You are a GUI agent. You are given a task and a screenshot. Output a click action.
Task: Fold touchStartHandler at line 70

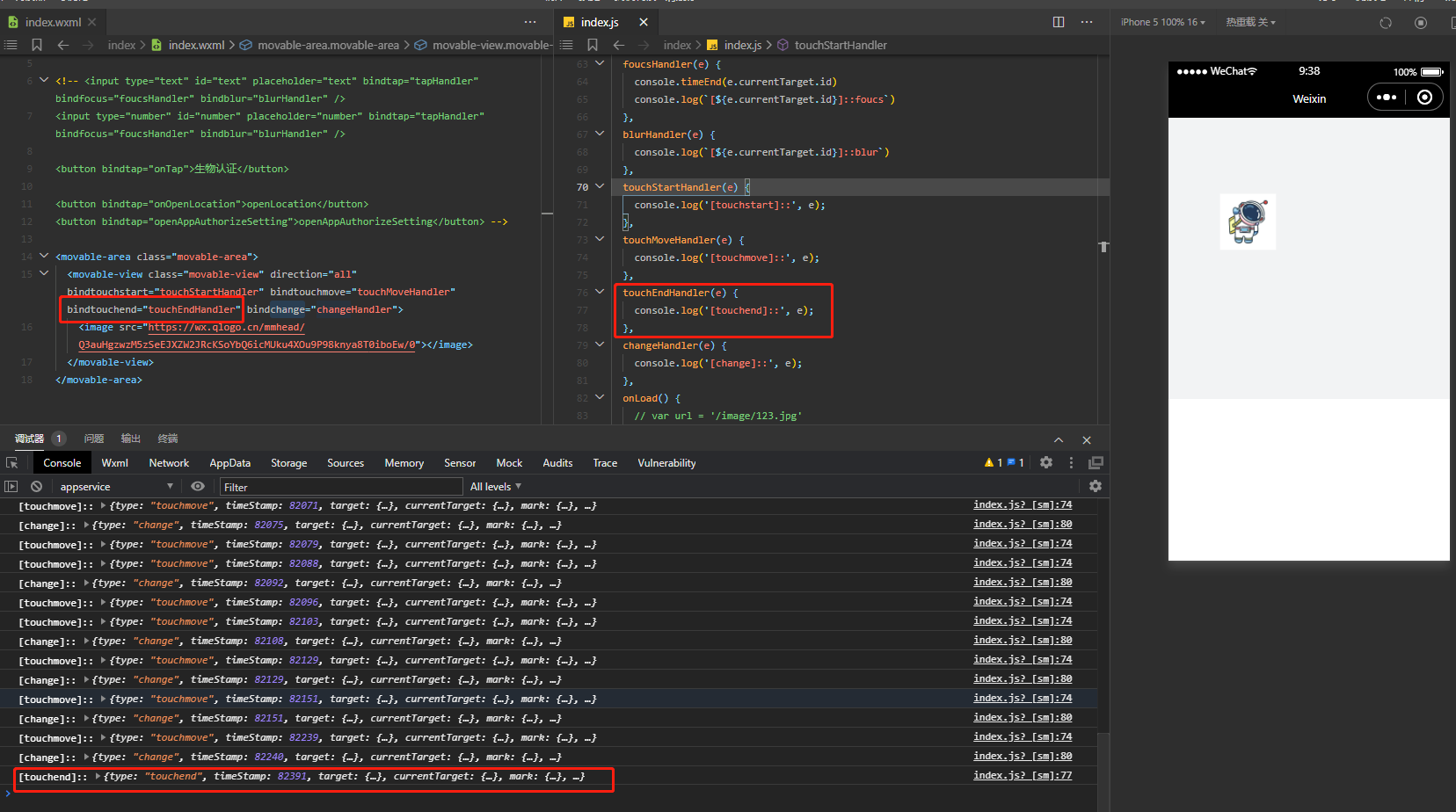coord(600,186)
